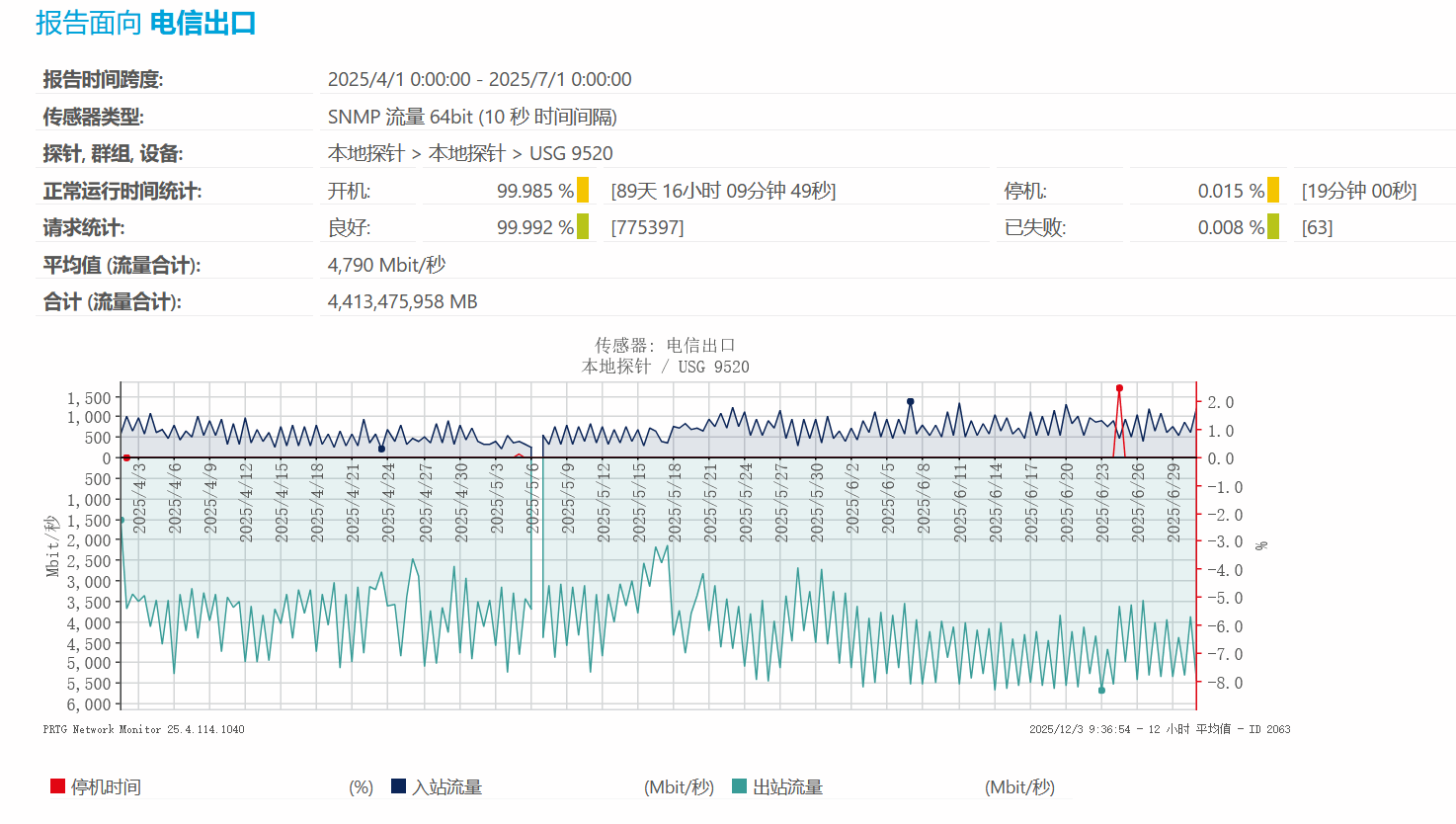Viewport: 1456px width, 824px height.
Task: Click the dark blue inbound minimum dot
Action: (x=381, y=449)
